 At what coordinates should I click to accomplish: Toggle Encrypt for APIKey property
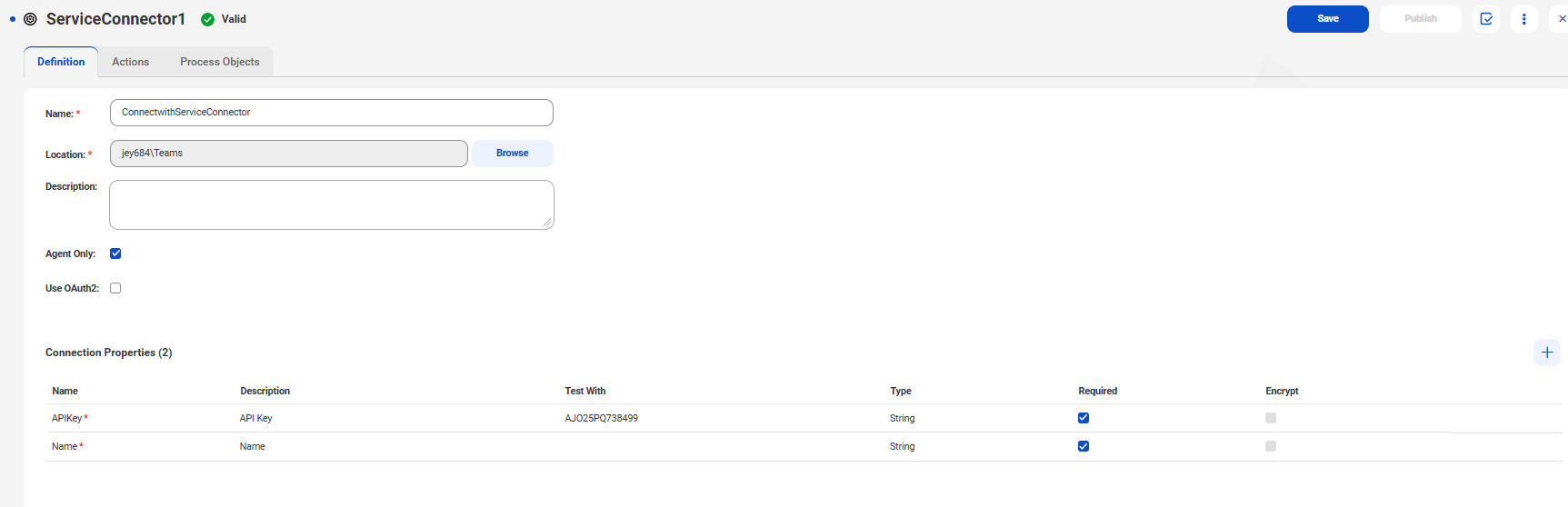[1271, 418]
